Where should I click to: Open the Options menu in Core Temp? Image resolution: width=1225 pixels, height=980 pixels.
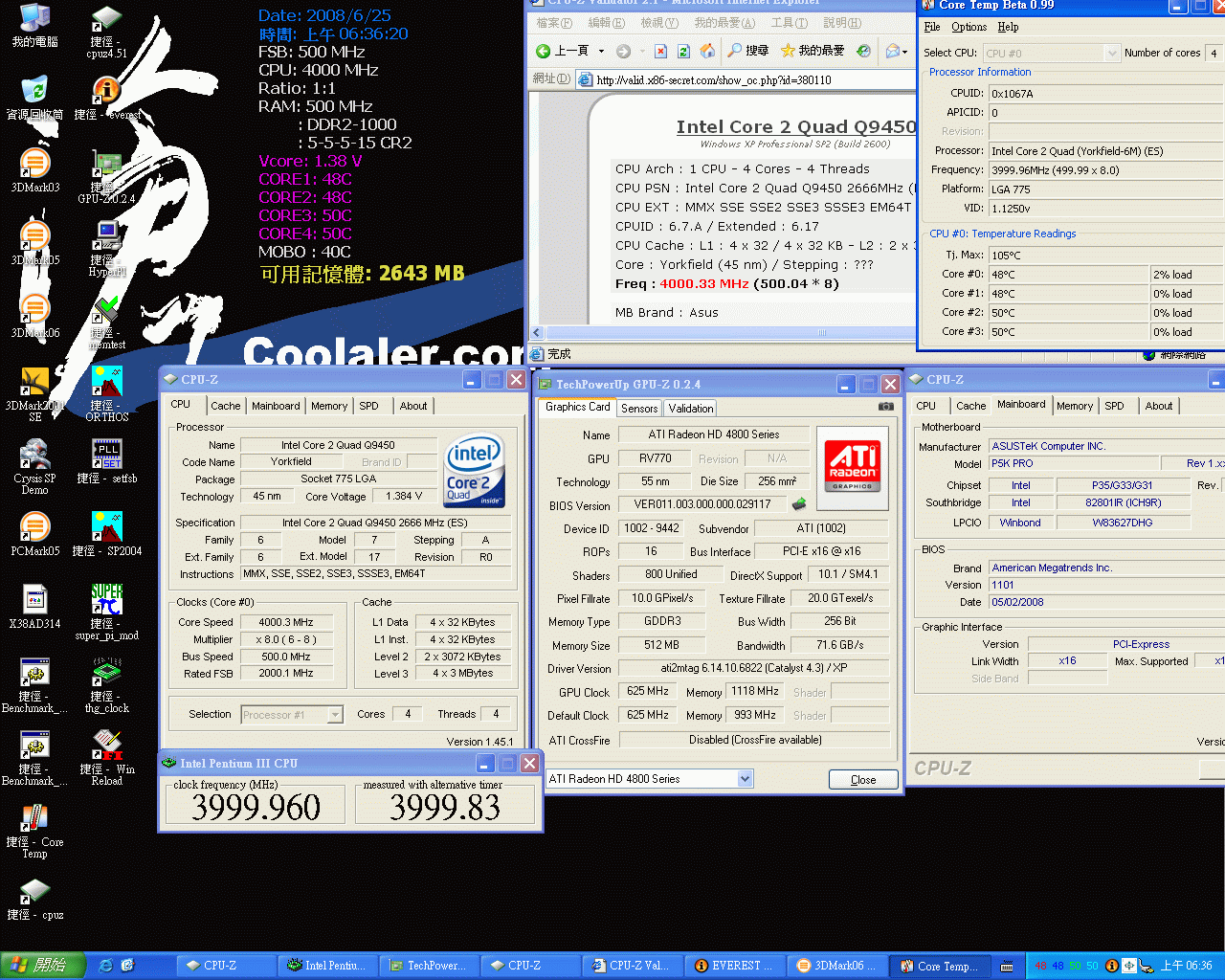click(x=969, y=27)
